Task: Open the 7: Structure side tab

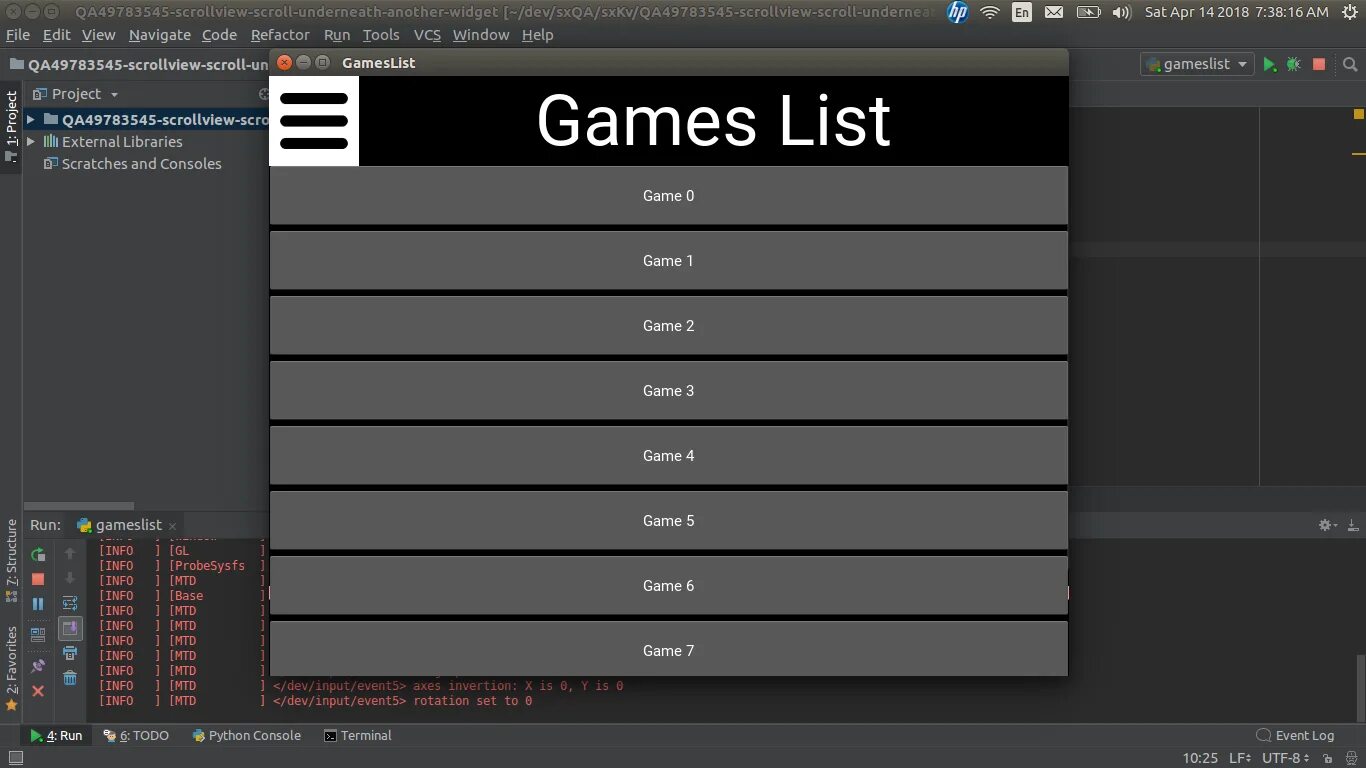Action: tap(12, 560)
